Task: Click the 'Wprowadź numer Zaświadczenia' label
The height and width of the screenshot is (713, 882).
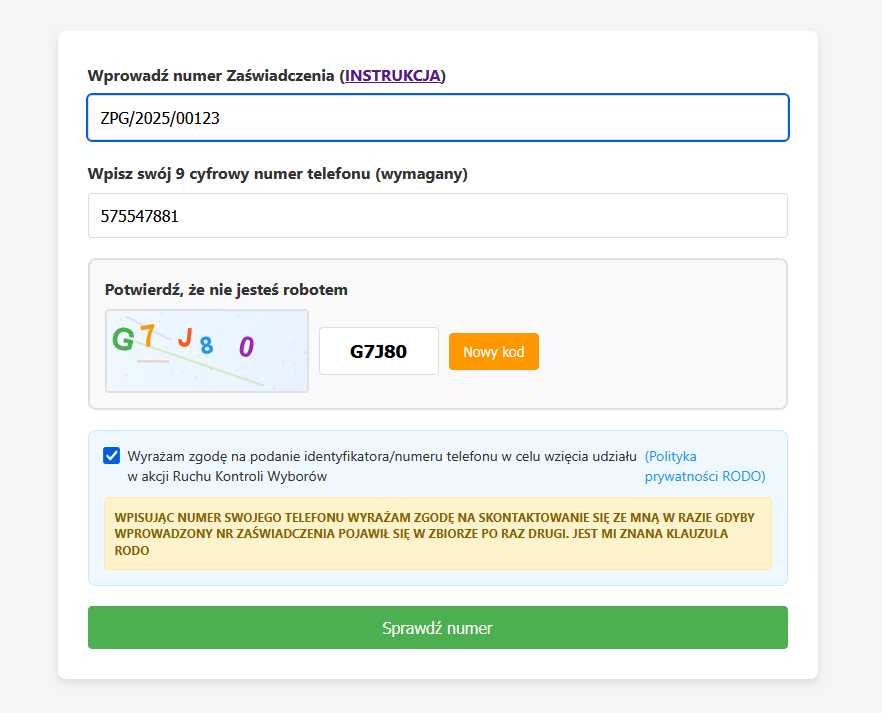Action: [x=213, y=75]
